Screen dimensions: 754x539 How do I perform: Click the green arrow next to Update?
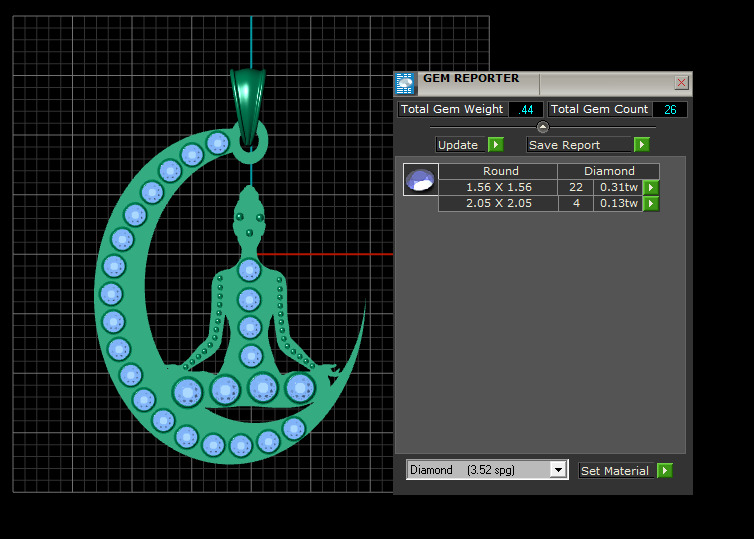495,145
